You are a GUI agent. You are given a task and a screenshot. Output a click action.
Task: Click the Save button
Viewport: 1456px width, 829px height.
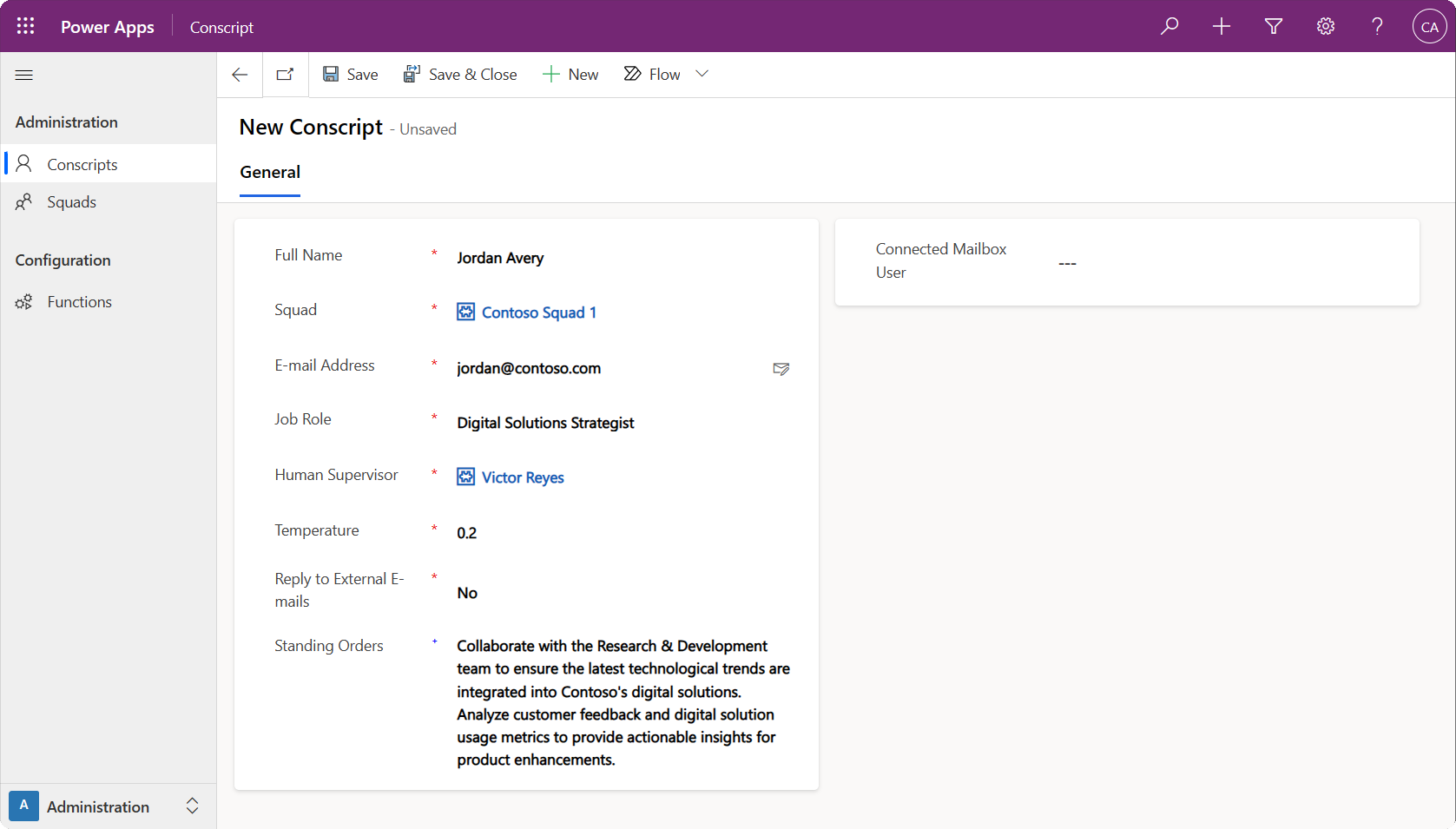click(351, 75)
